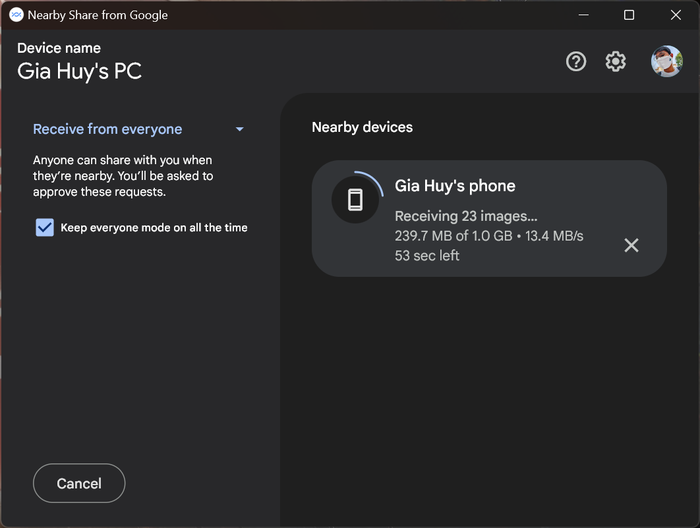Click the Nearby devices heading
The image size is (700, 528).
pos(362,127)
